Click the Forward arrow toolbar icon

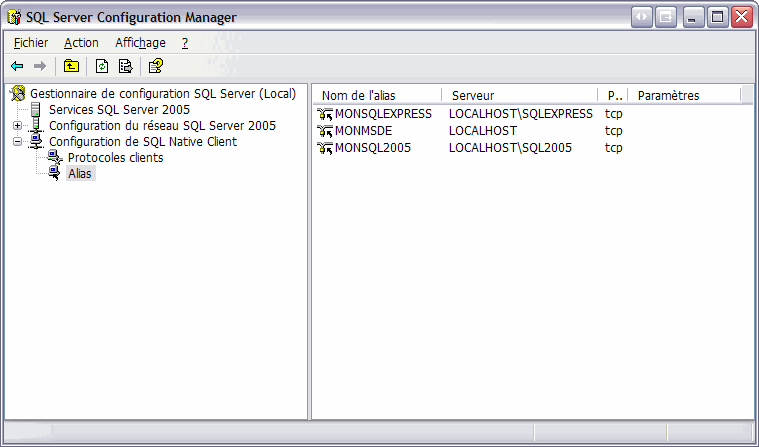click(x=40, y=66)
